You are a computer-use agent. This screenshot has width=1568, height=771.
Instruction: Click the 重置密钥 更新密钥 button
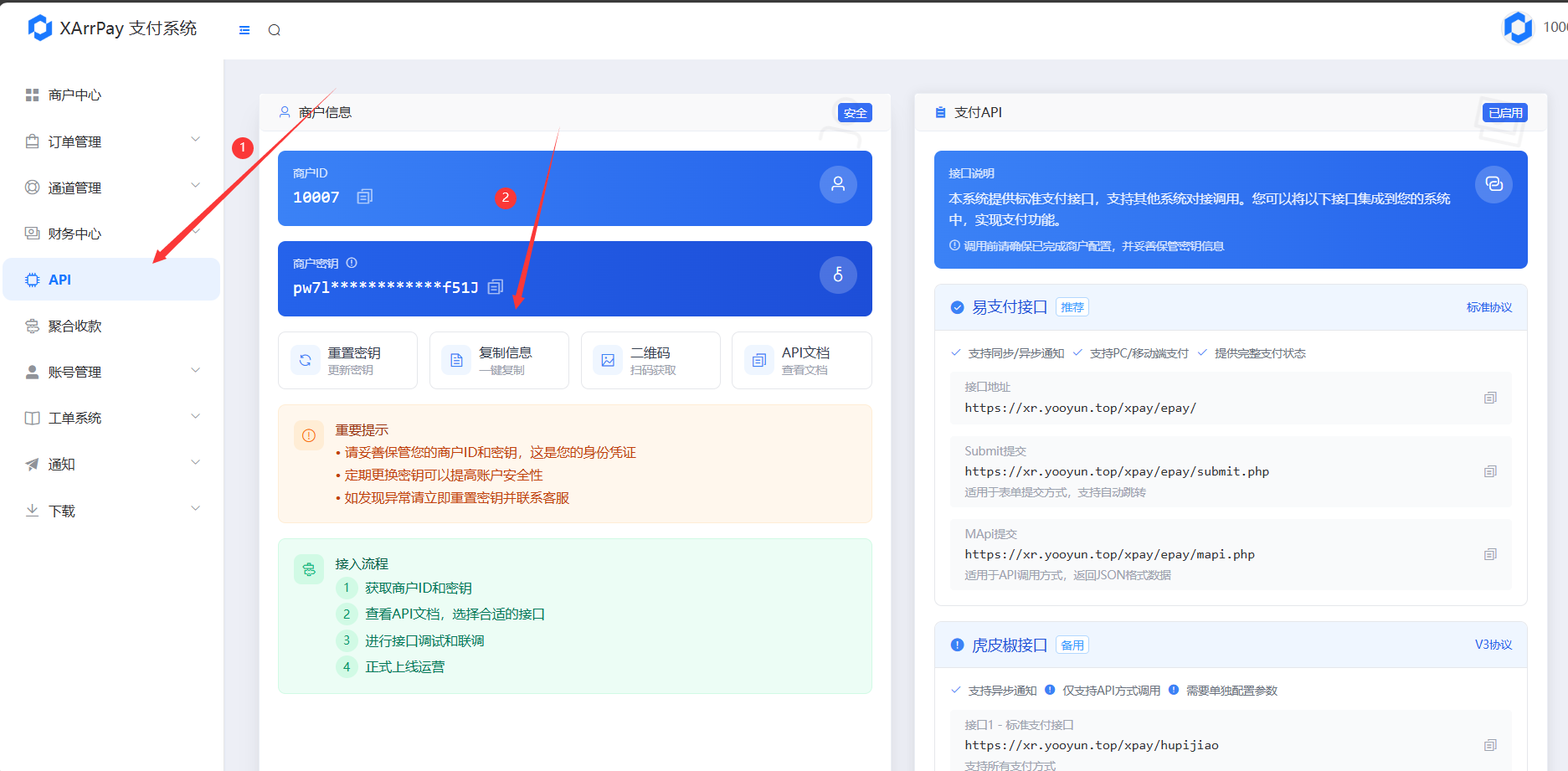(x=347, y=360)
